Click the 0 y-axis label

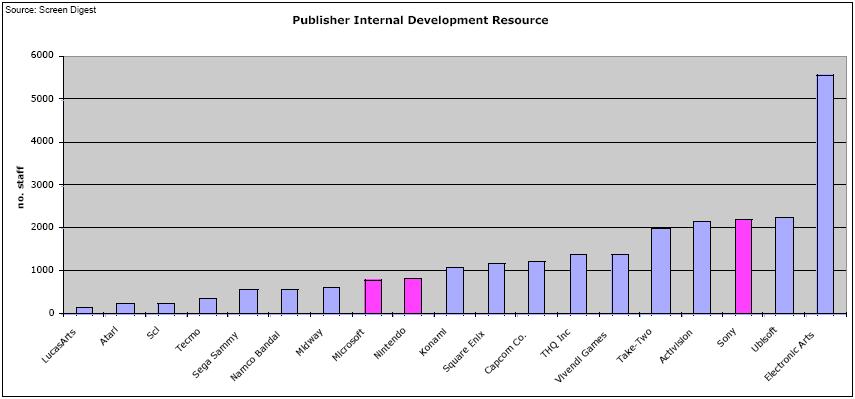click(51, 313)
